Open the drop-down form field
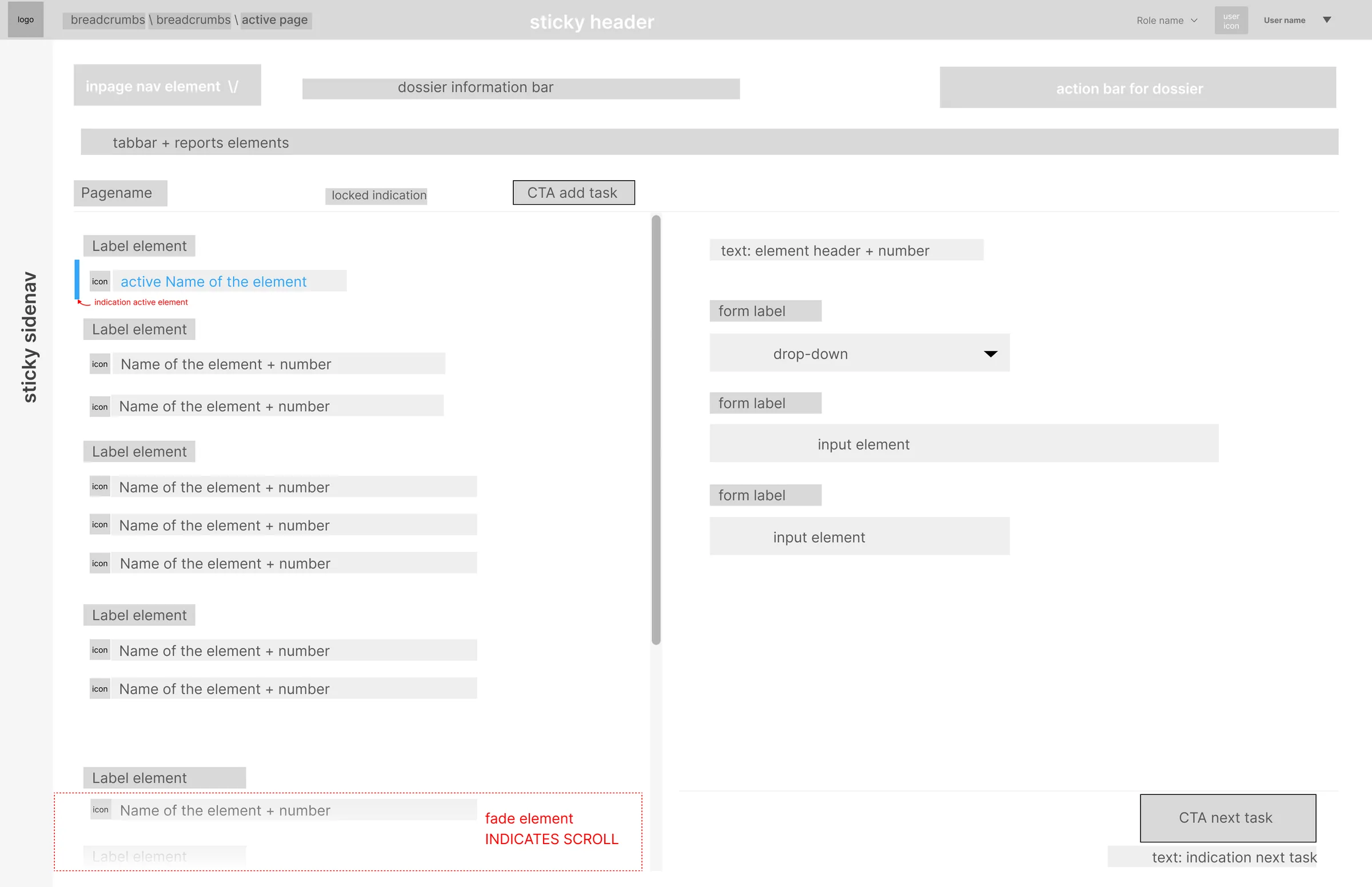The image size is (1372, 887). (x=859, y=352)
